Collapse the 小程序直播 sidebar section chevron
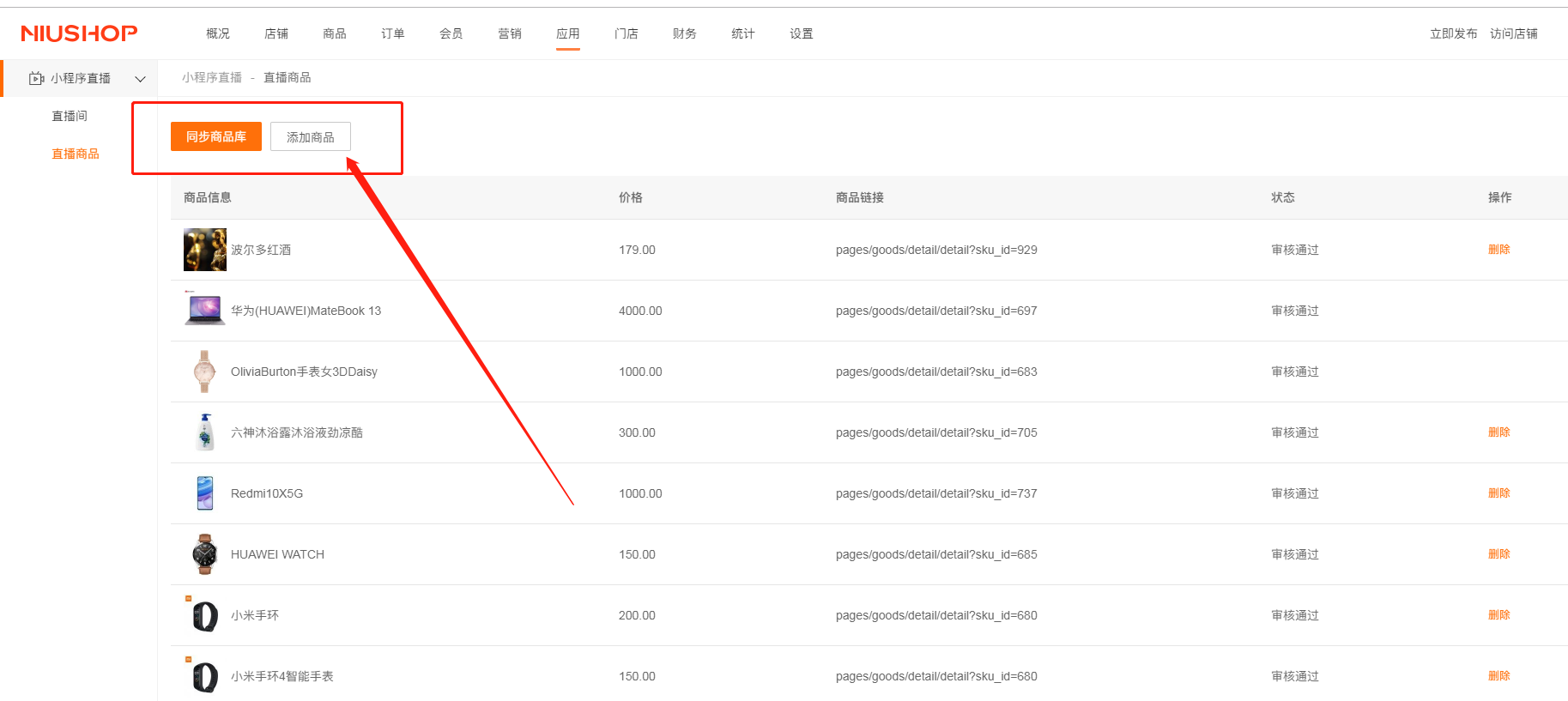This screenshot has width=1568, height=701. (x=140, y=79)
